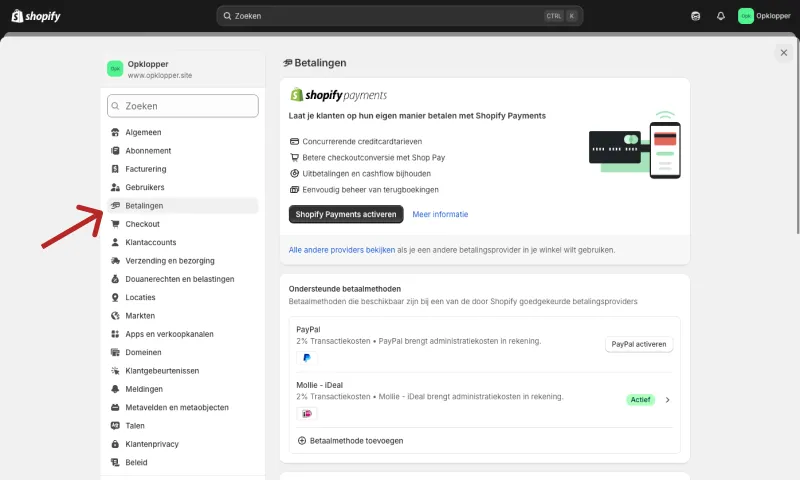The height and width of the screenshot is (480, 800).
Task: Click the Markten globe icon
Action: (115, 316)
